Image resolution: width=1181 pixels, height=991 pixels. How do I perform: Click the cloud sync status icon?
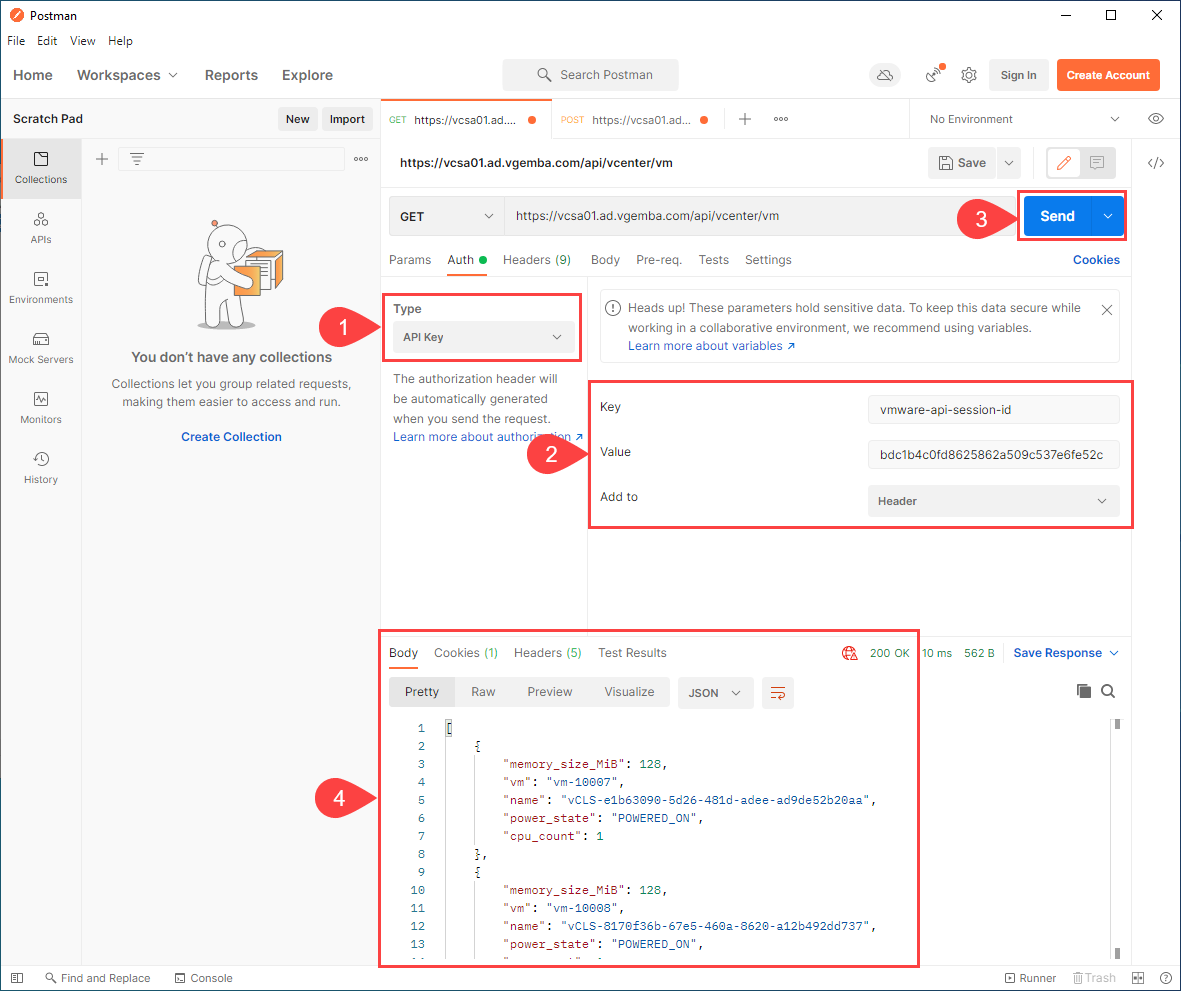pyautogui.click(x=885, y=75)
